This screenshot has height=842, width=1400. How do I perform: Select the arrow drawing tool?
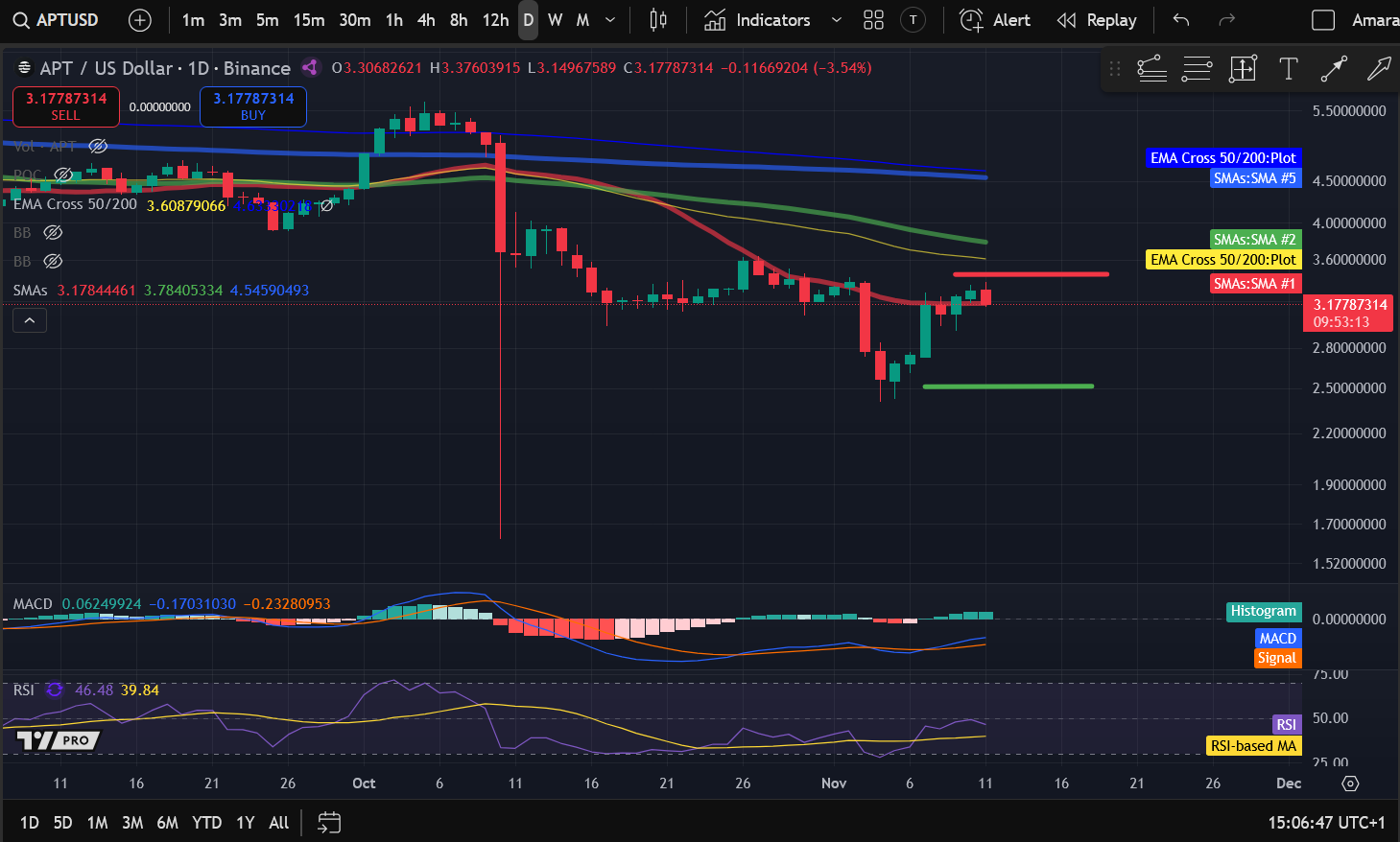pos(1378,68)
